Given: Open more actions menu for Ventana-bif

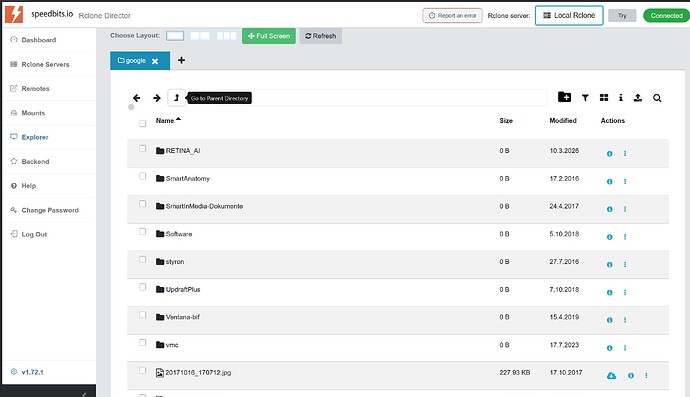Looking at the screenshot, I should 625,320.
